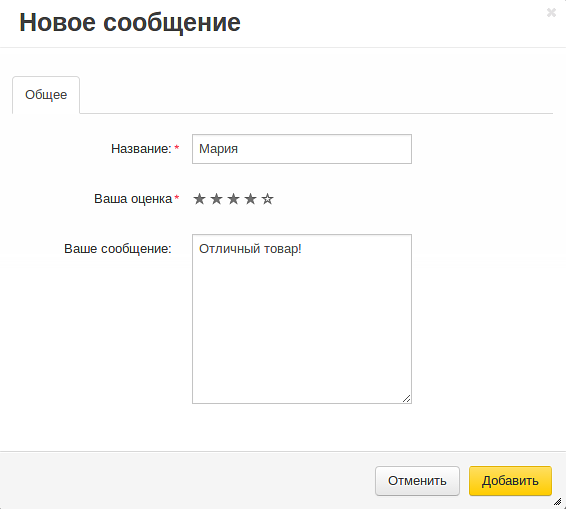The image size is (566, 509).
Task: Set rating to one star
Action: tap(199, 199)
